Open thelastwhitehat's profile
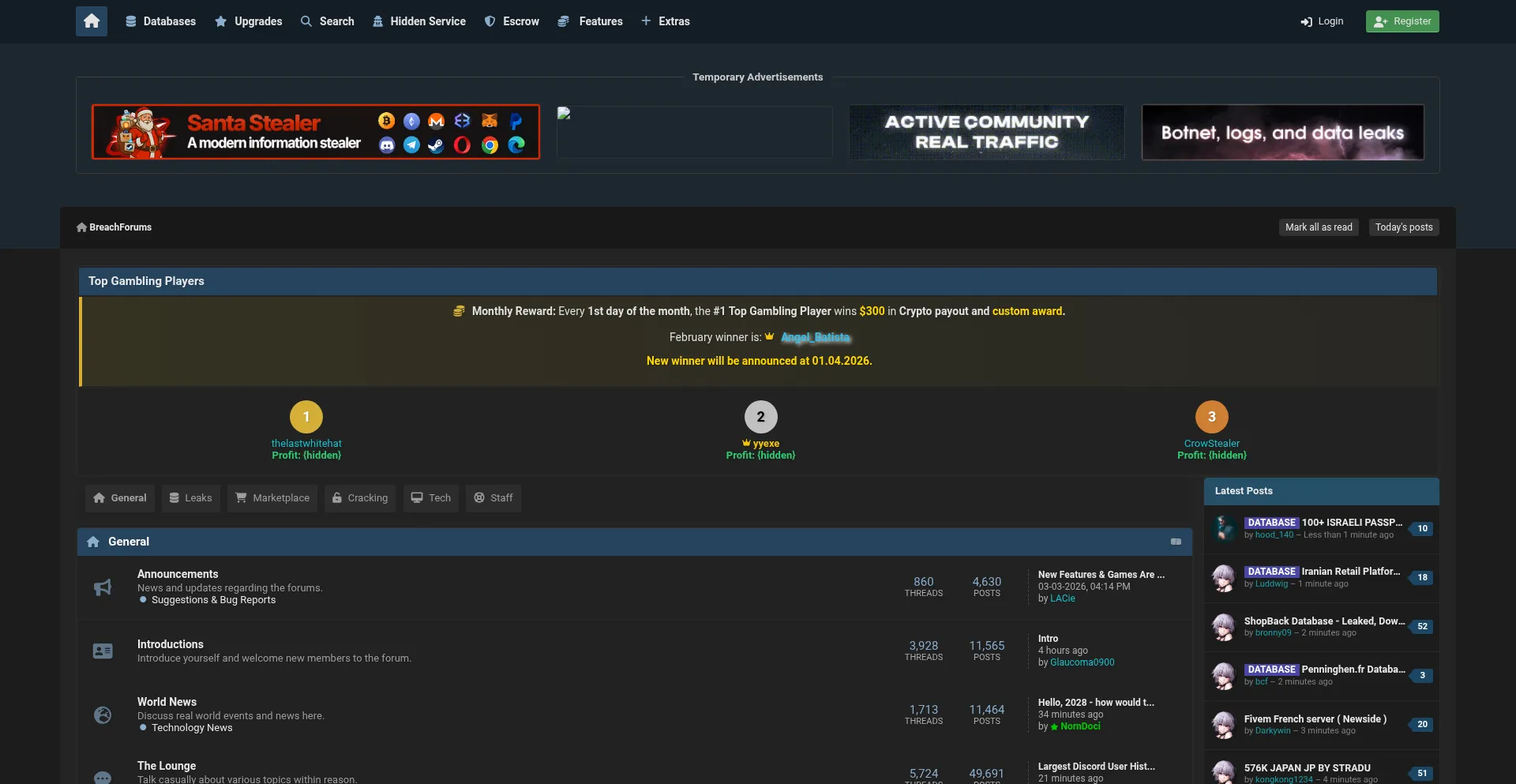Screen dimensions: 1516x784 point(306,444)
